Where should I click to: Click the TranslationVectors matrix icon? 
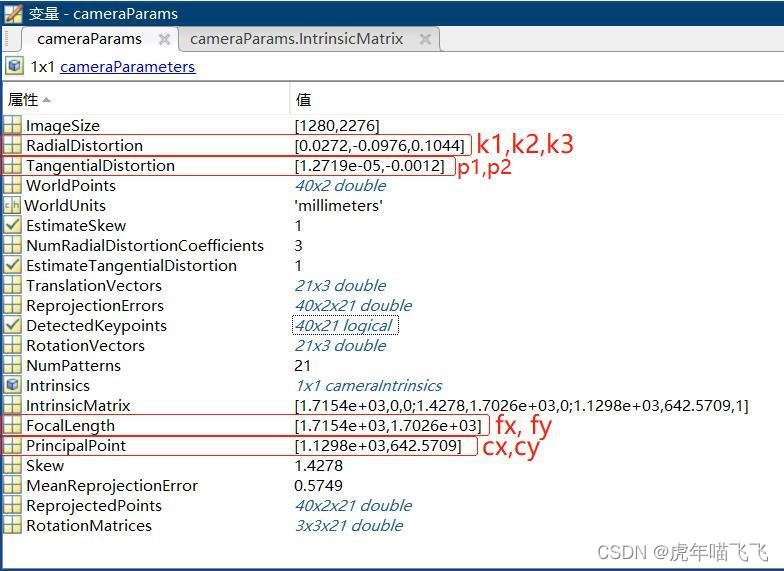point(12,285)
